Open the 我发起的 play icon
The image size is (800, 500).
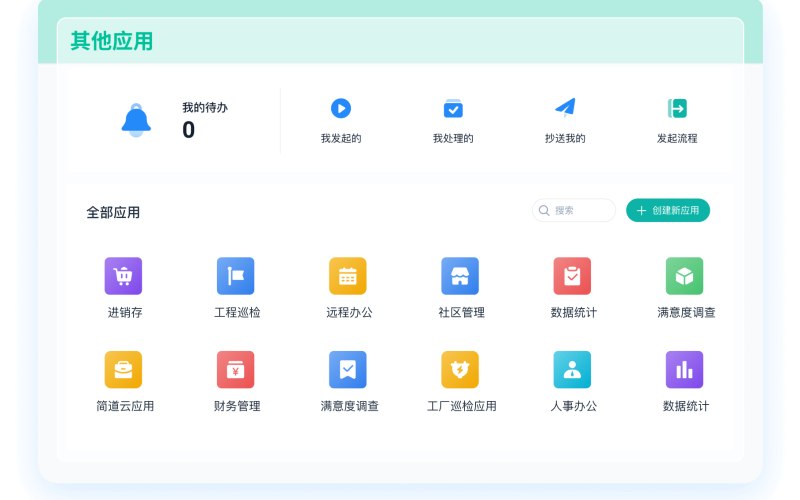pyautogui.click(x=341, y=108)
